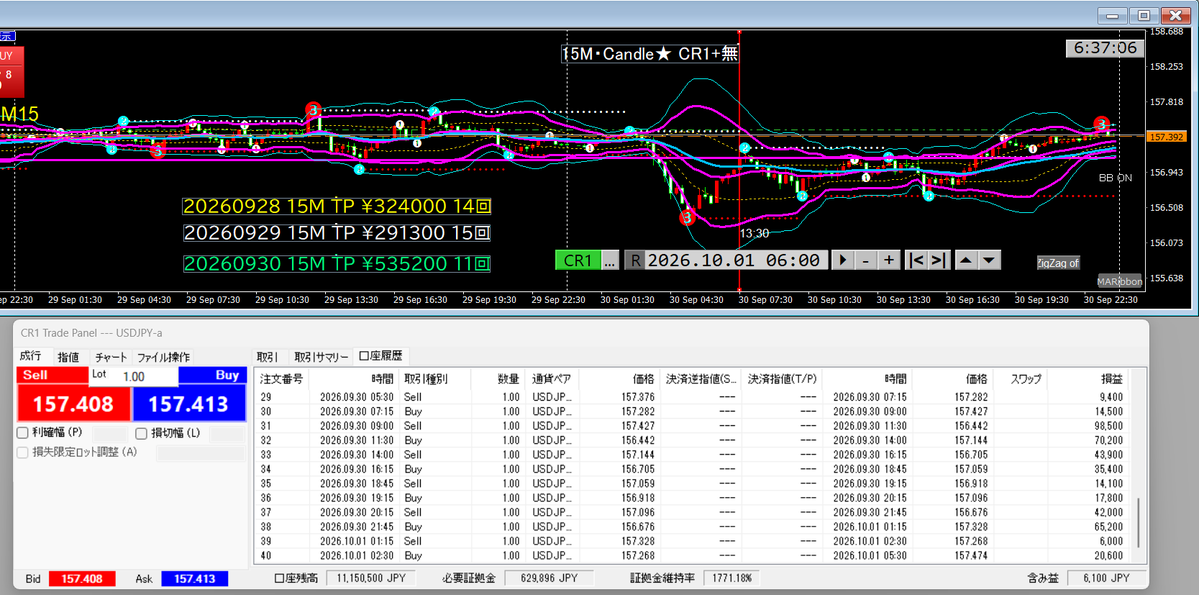Step forward one bar with >| button
The height and width of the screenshot is (595, 1199).
(x=940, y=260)
